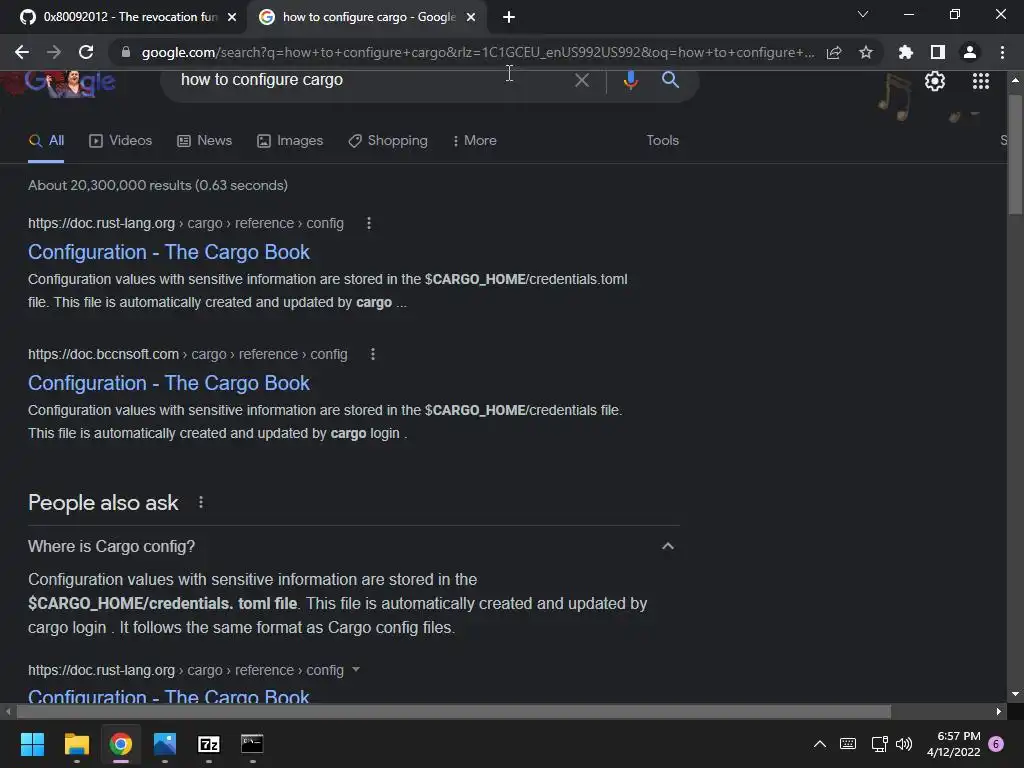The width and height of the screenshot is (1024, 768).
Task: Start a voice search with the microphone
Action: tap(630, 80)
